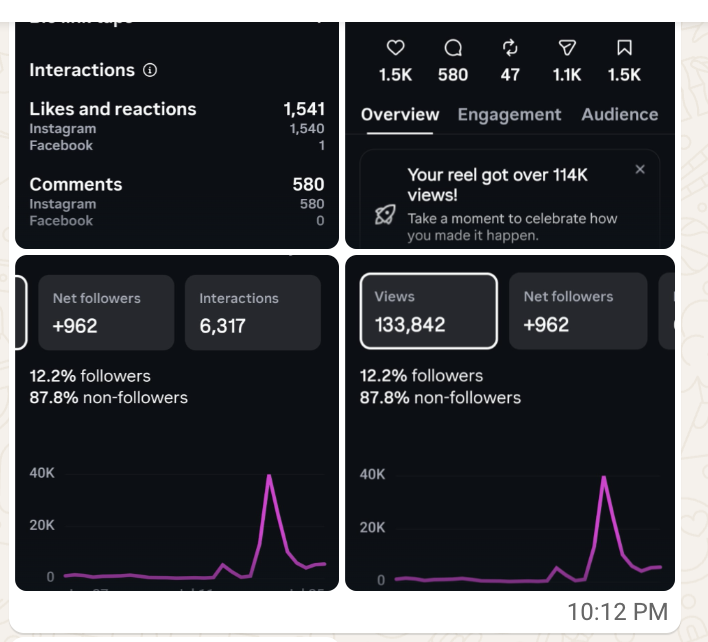Image resolution: width=708 pixels, height=642 pixels.
Task: Click the Comments 580 row
Action: (177, 185)
